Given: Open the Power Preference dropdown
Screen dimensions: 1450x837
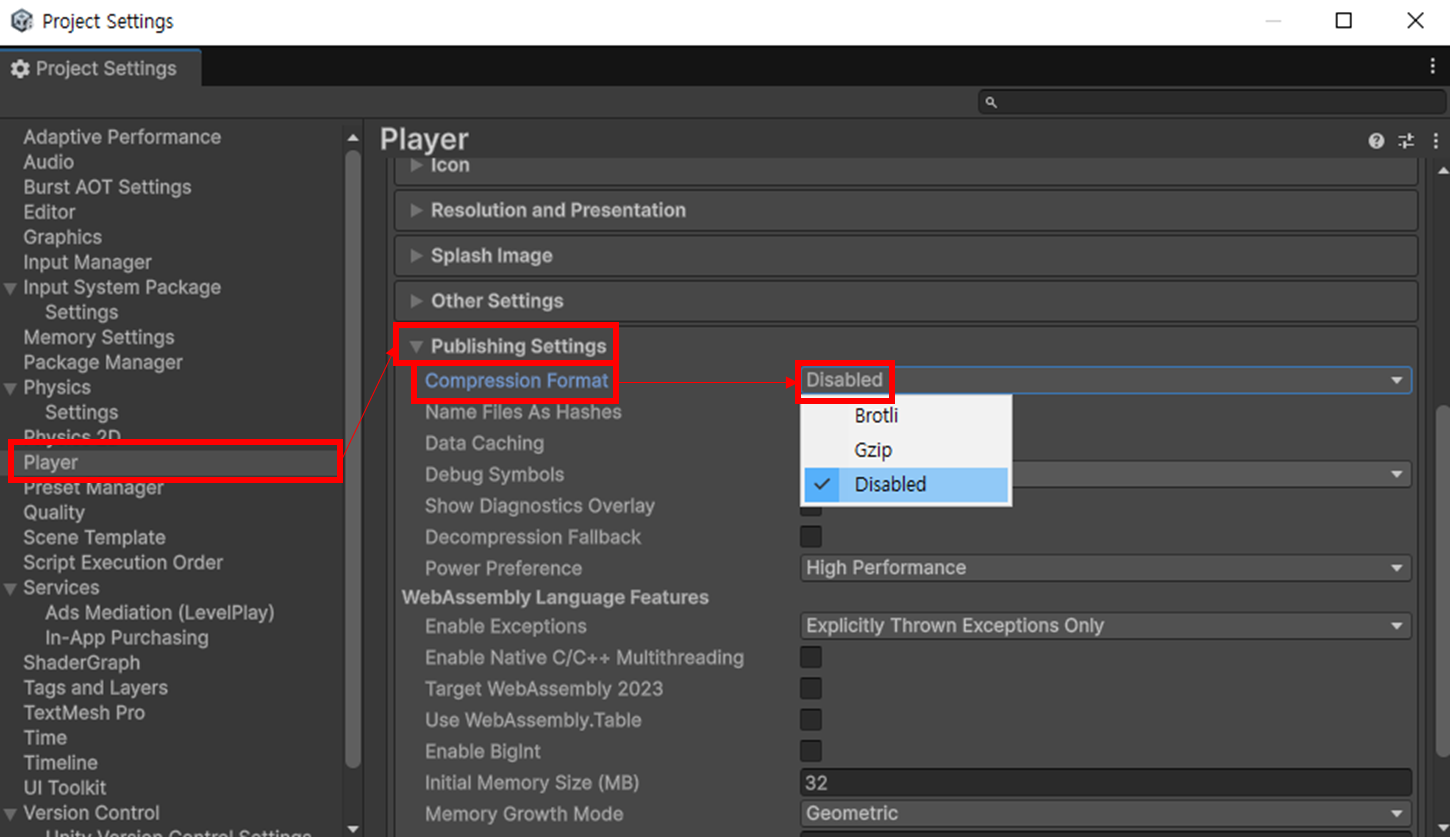Looking at the screenshot, I should pos(1106,568).
